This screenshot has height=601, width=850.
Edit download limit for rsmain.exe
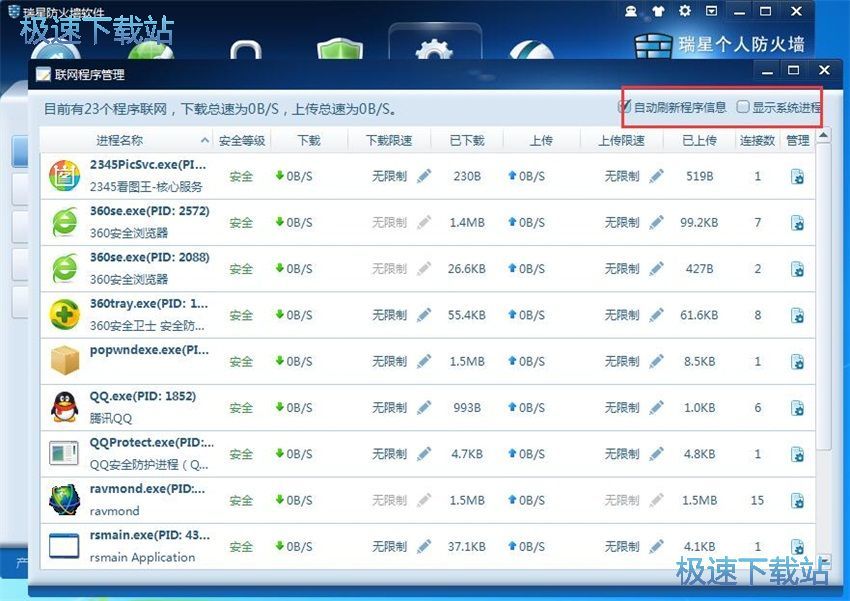pyautogui.click(x=424, y=546)
